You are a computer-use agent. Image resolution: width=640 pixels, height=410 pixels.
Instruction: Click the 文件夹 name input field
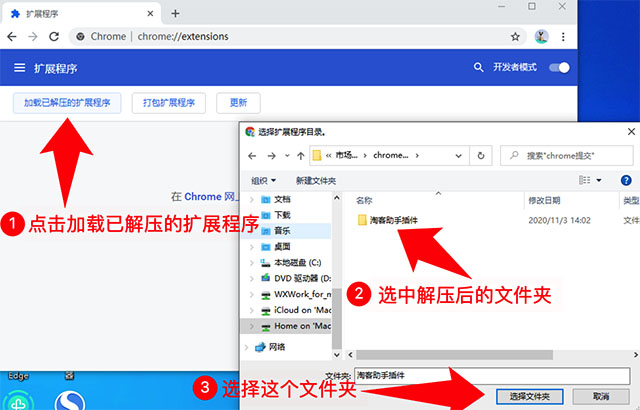pyautogui.click(x=492, y=376)
